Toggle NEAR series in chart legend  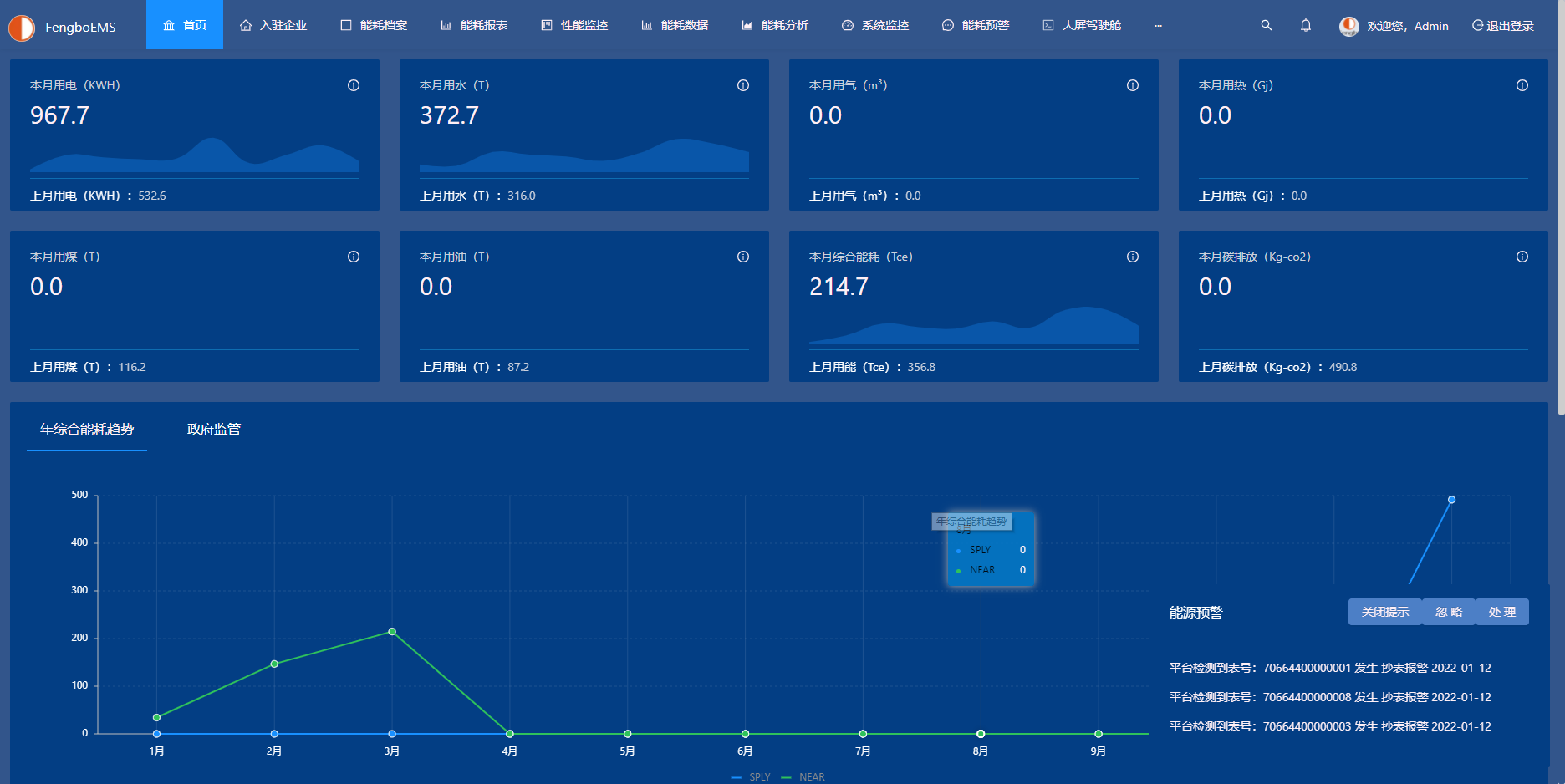click(x=803, y=777)
